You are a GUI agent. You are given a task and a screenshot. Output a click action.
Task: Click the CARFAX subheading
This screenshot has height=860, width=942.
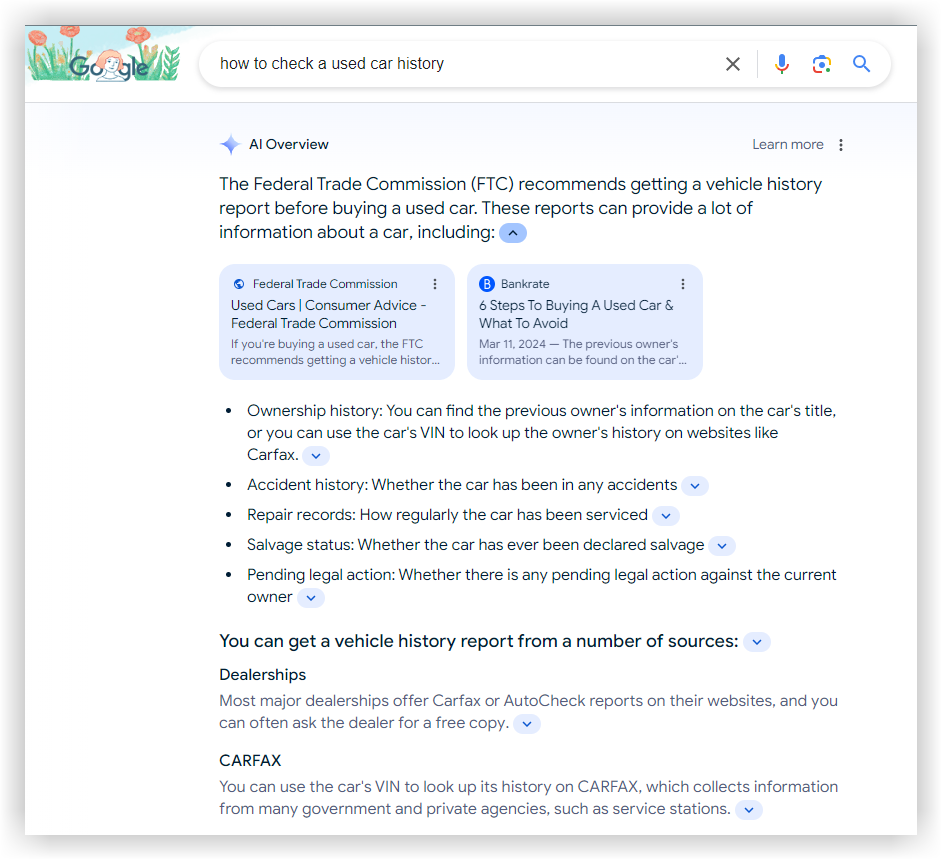click(x=250, y=761)
